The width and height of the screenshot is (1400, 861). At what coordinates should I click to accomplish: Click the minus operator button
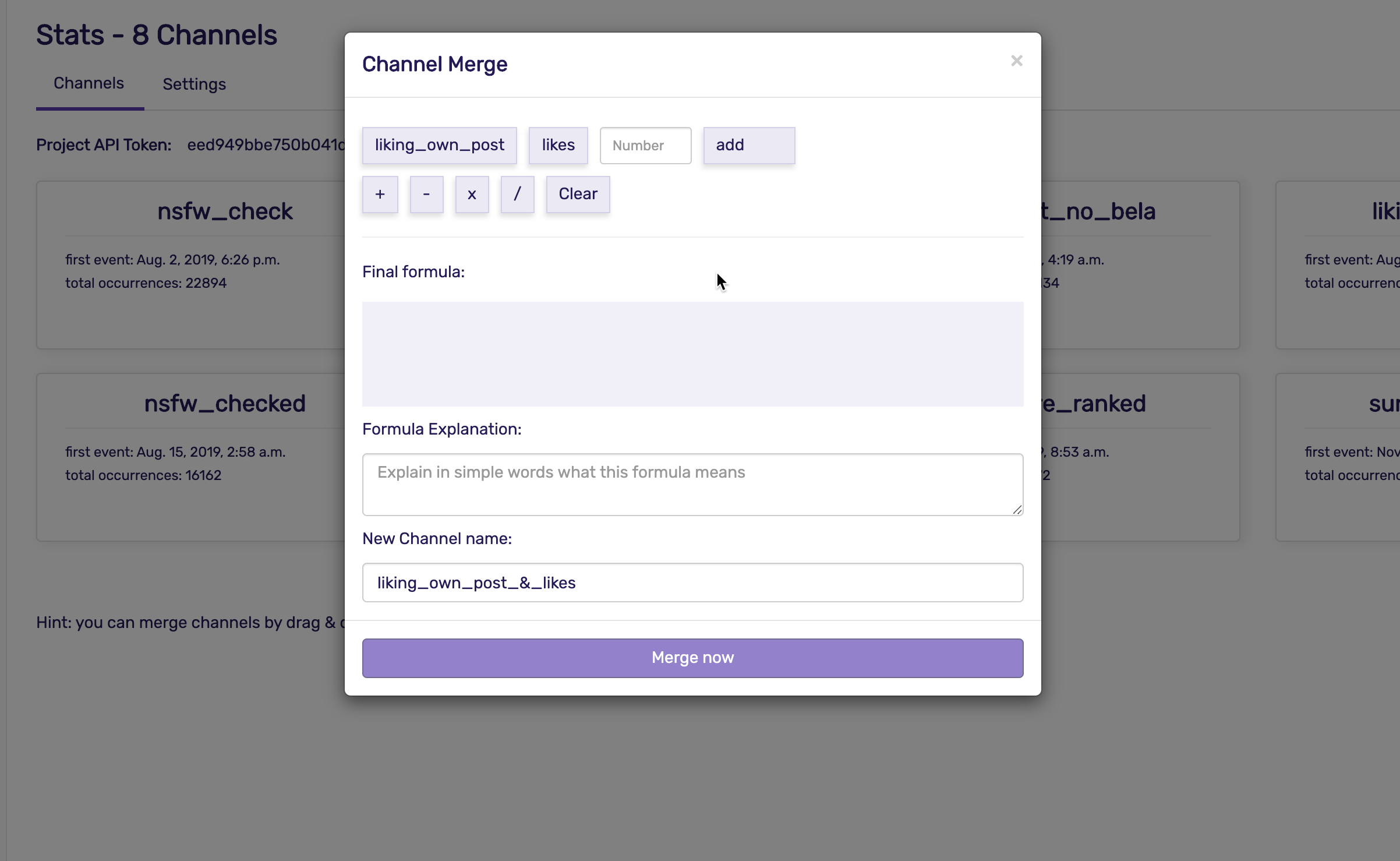coord(426,195)
